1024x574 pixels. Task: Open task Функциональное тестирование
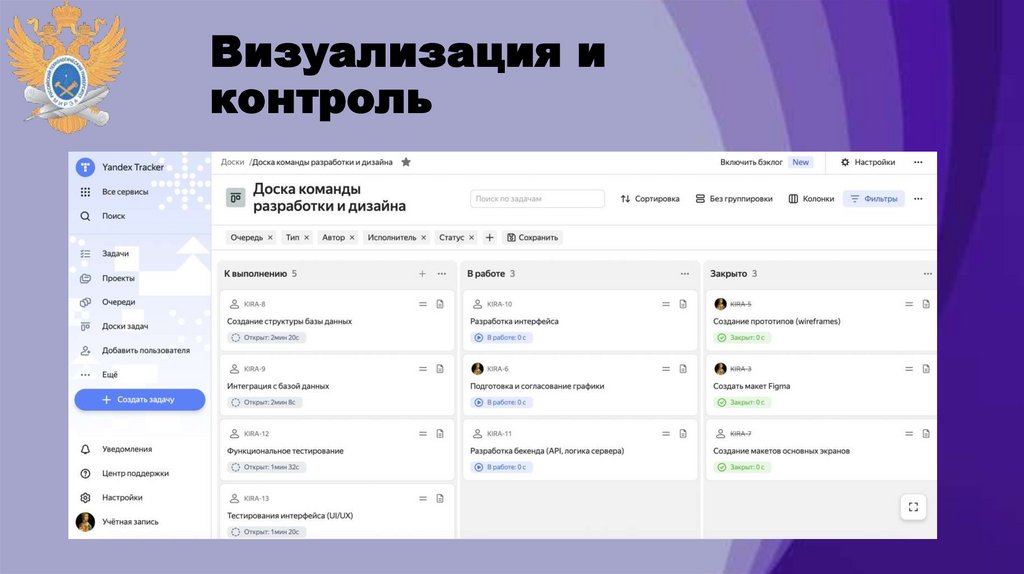click(x=285, y=451)
